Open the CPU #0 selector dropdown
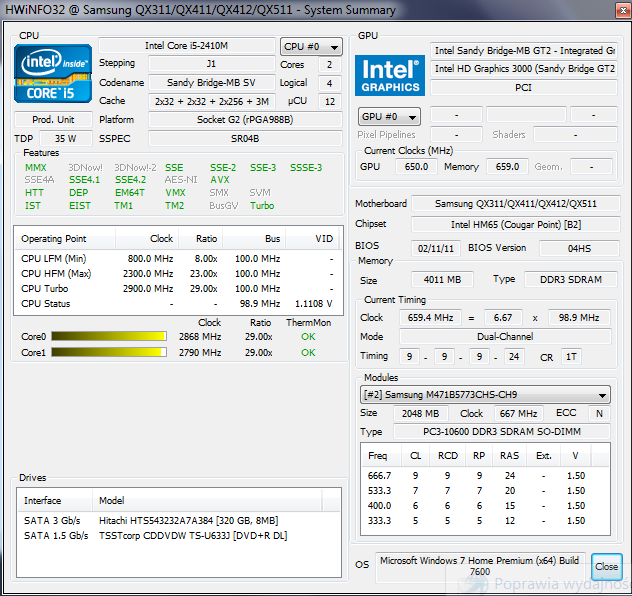Viewport: 632px width, 596px height. [311, 47]
